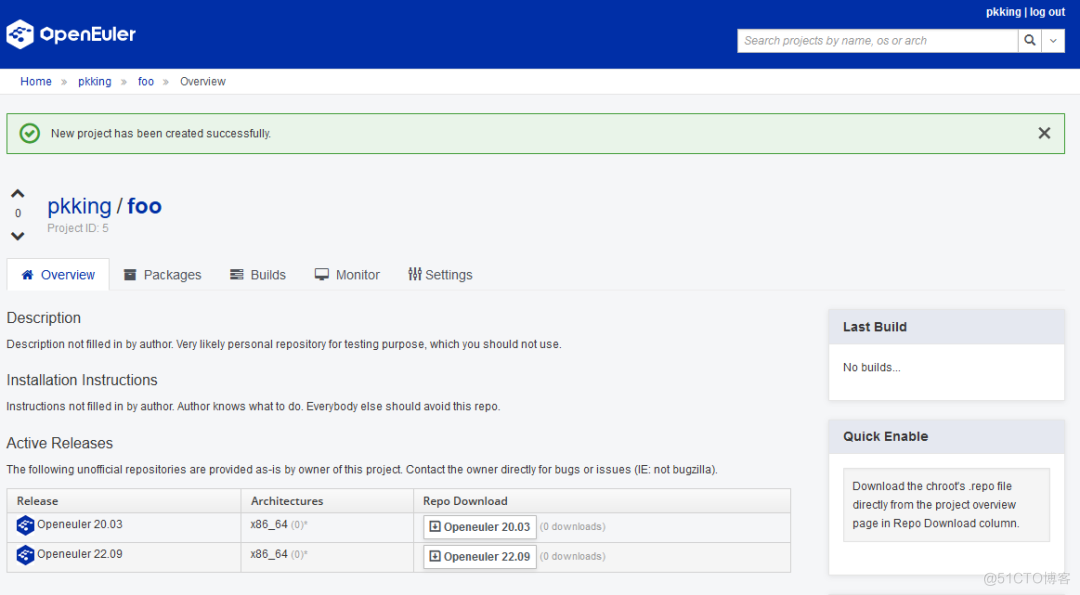Click the Openeuler 20.03 release name
This screenshot has height=595, width=1080.
pyautogui.click(x=80, y=524)
